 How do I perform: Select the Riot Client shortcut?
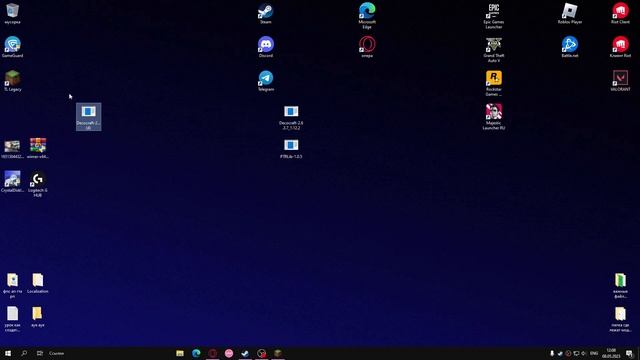click(620, 13)
